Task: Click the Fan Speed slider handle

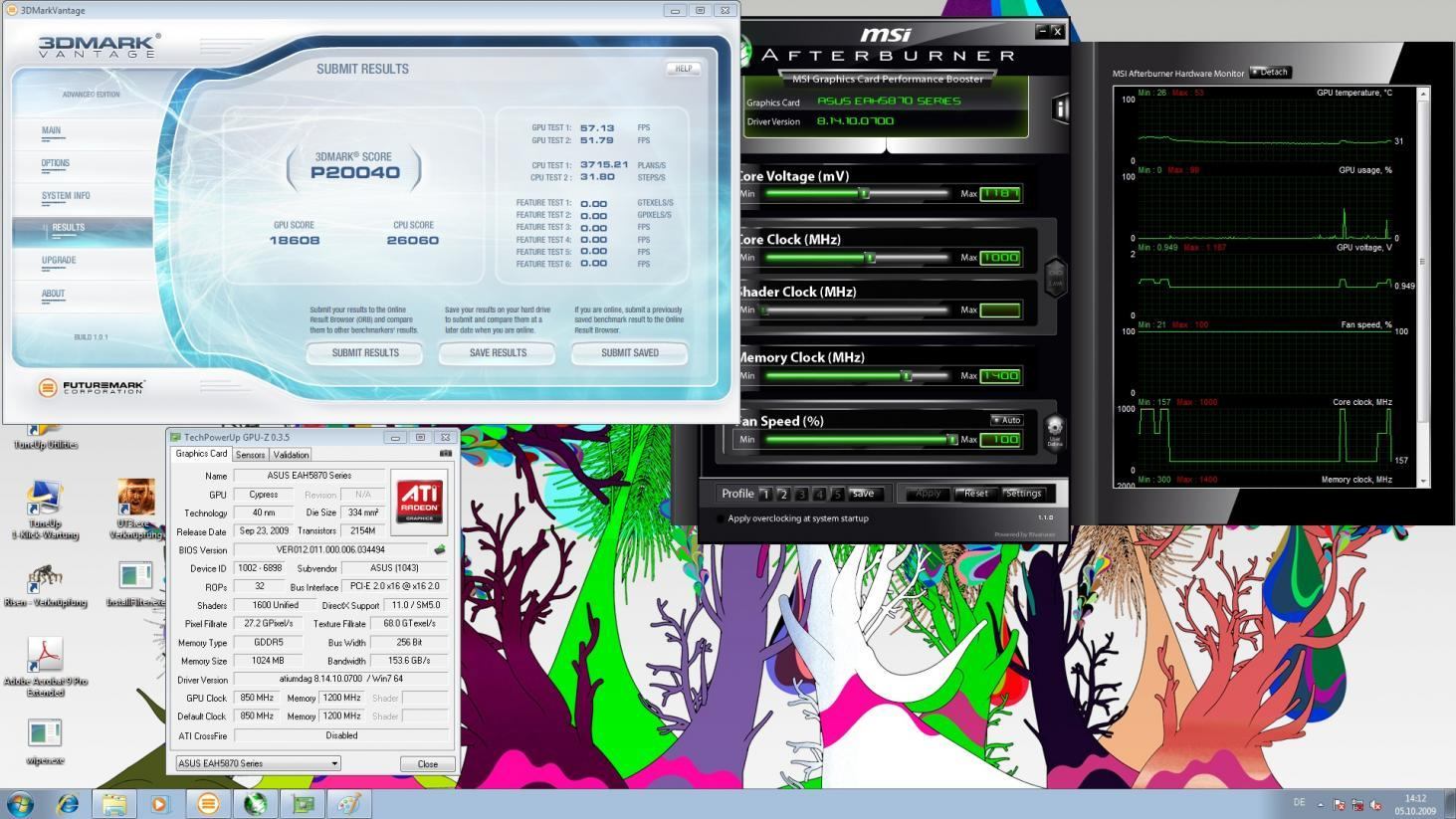Action: (951, 439)
